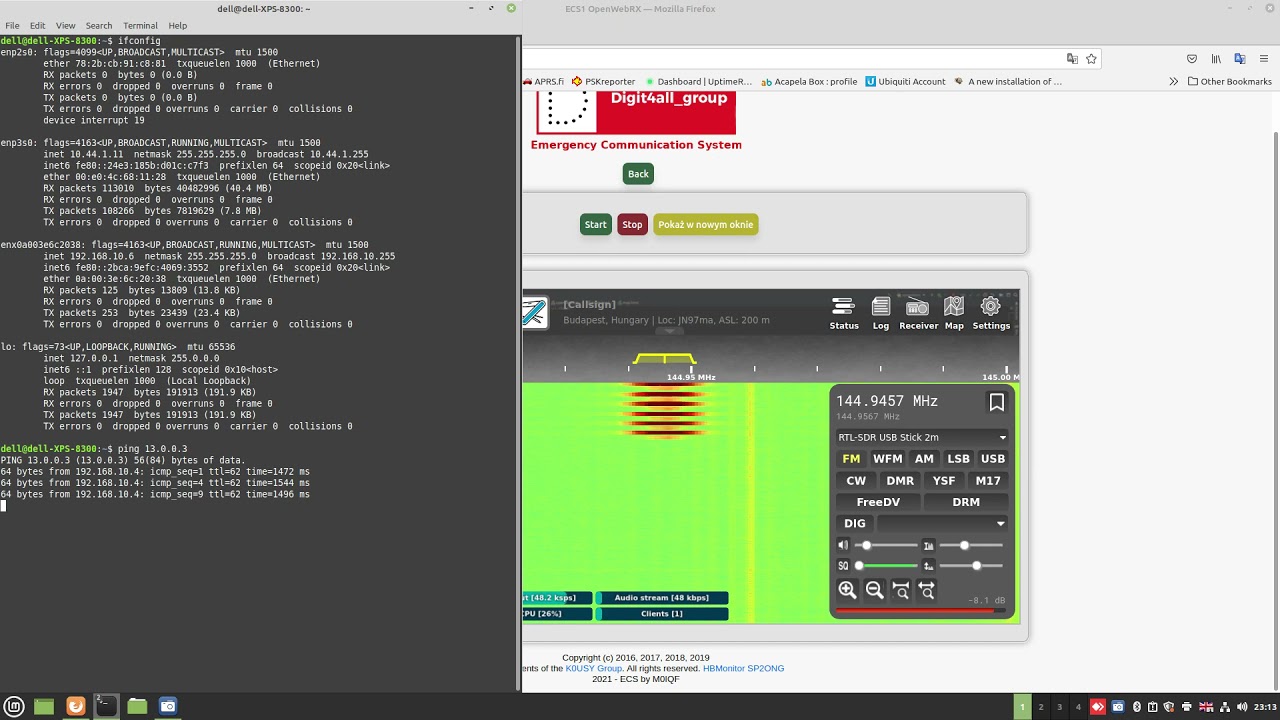Expand RTL-SDR USB Stick 2m profile dropdown
Viewport: 1280px width, 720px height.
click(x=922, y=437)
